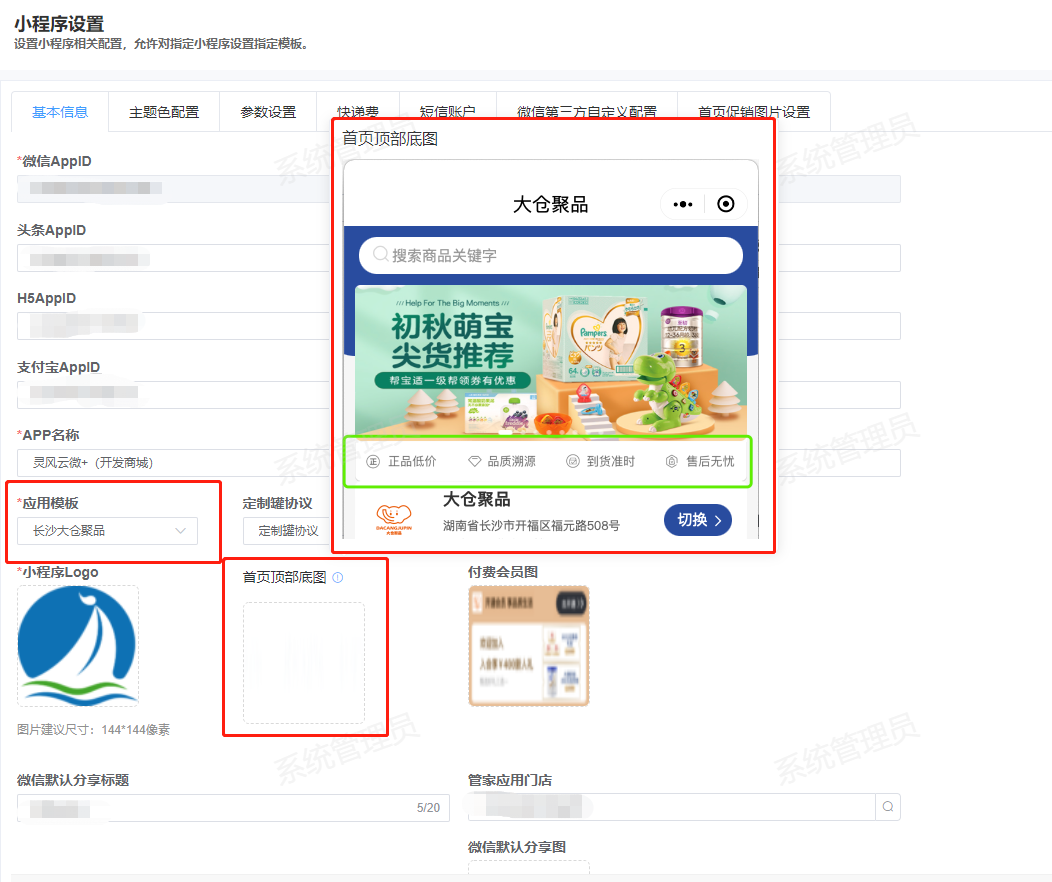Click the 管家应用门店 input field
Image resolution: width=1052 pixels, height=882 pixels.
click(x=672, y=807)
